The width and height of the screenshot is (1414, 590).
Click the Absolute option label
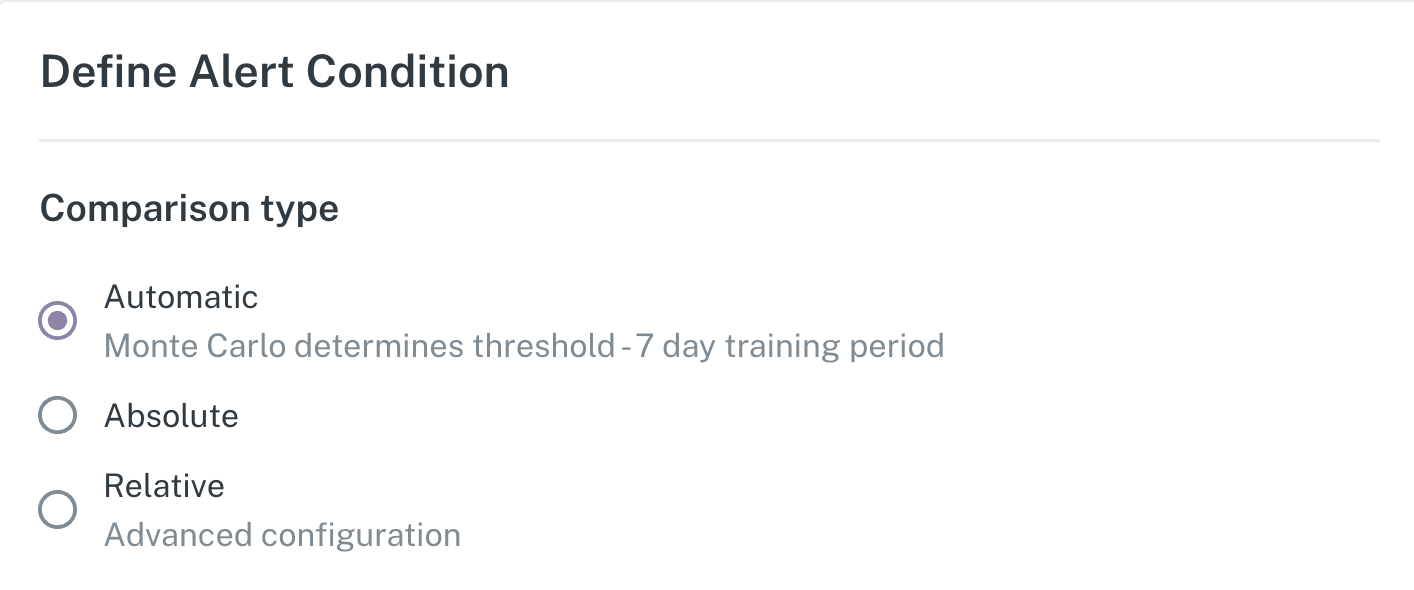[x=171, y=415]
